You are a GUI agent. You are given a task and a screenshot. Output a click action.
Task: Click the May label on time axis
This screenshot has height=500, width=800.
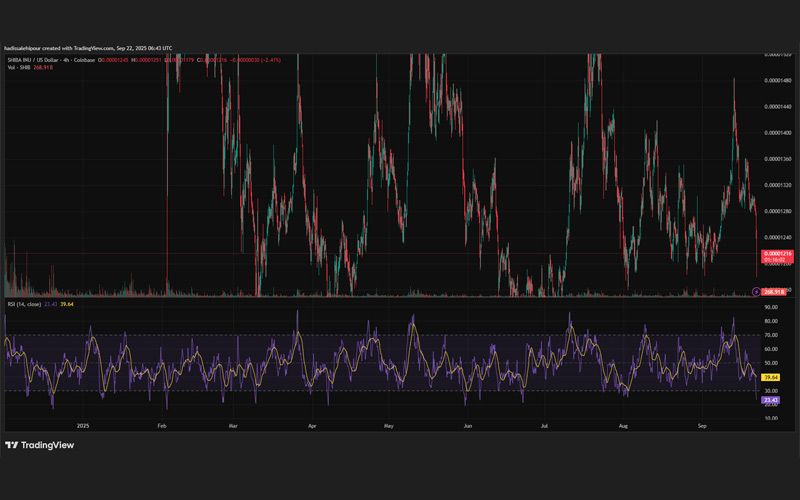(389, 426)
